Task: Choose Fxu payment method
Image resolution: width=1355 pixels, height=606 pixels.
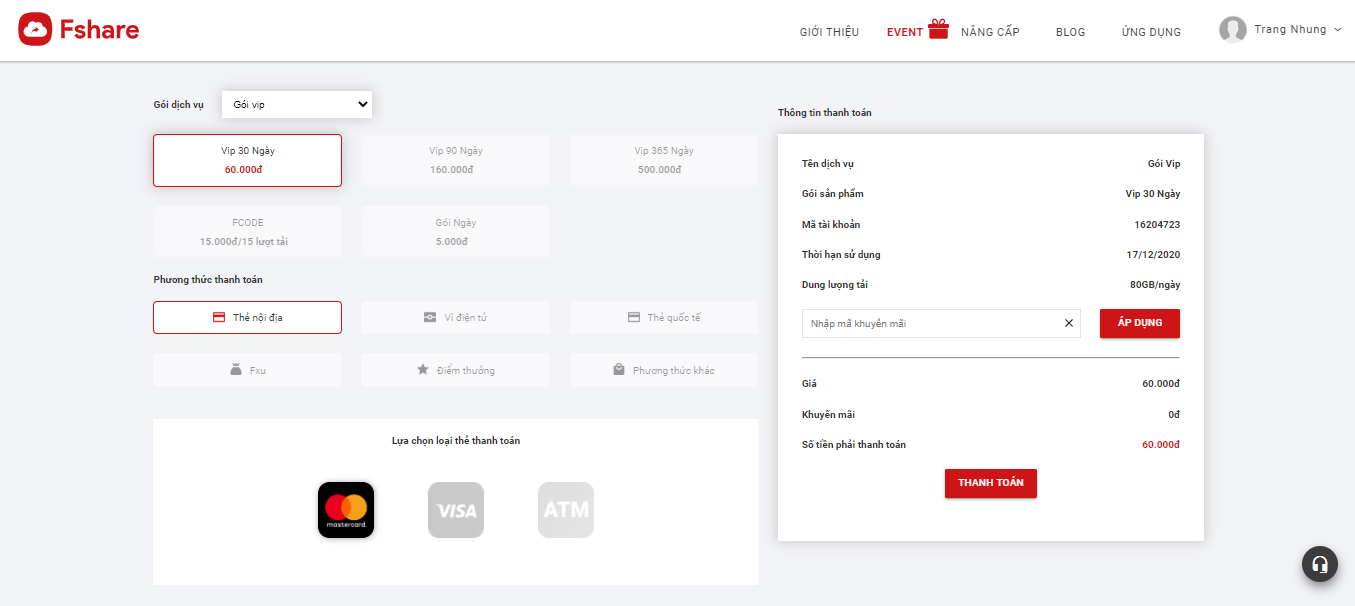Action: point(247,370)
